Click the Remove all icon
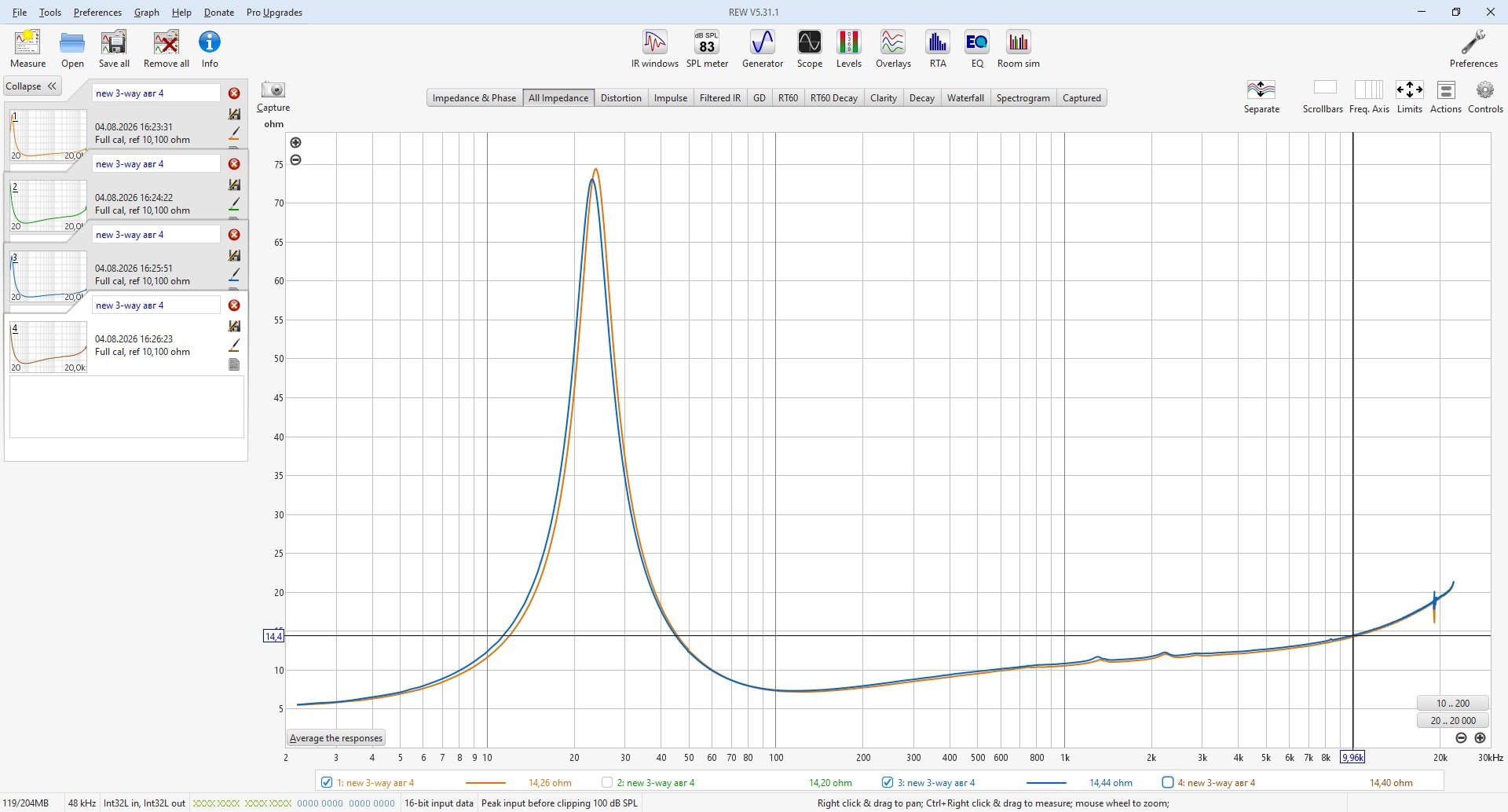Screen dimensions: 1508x812 coord(167,49)
